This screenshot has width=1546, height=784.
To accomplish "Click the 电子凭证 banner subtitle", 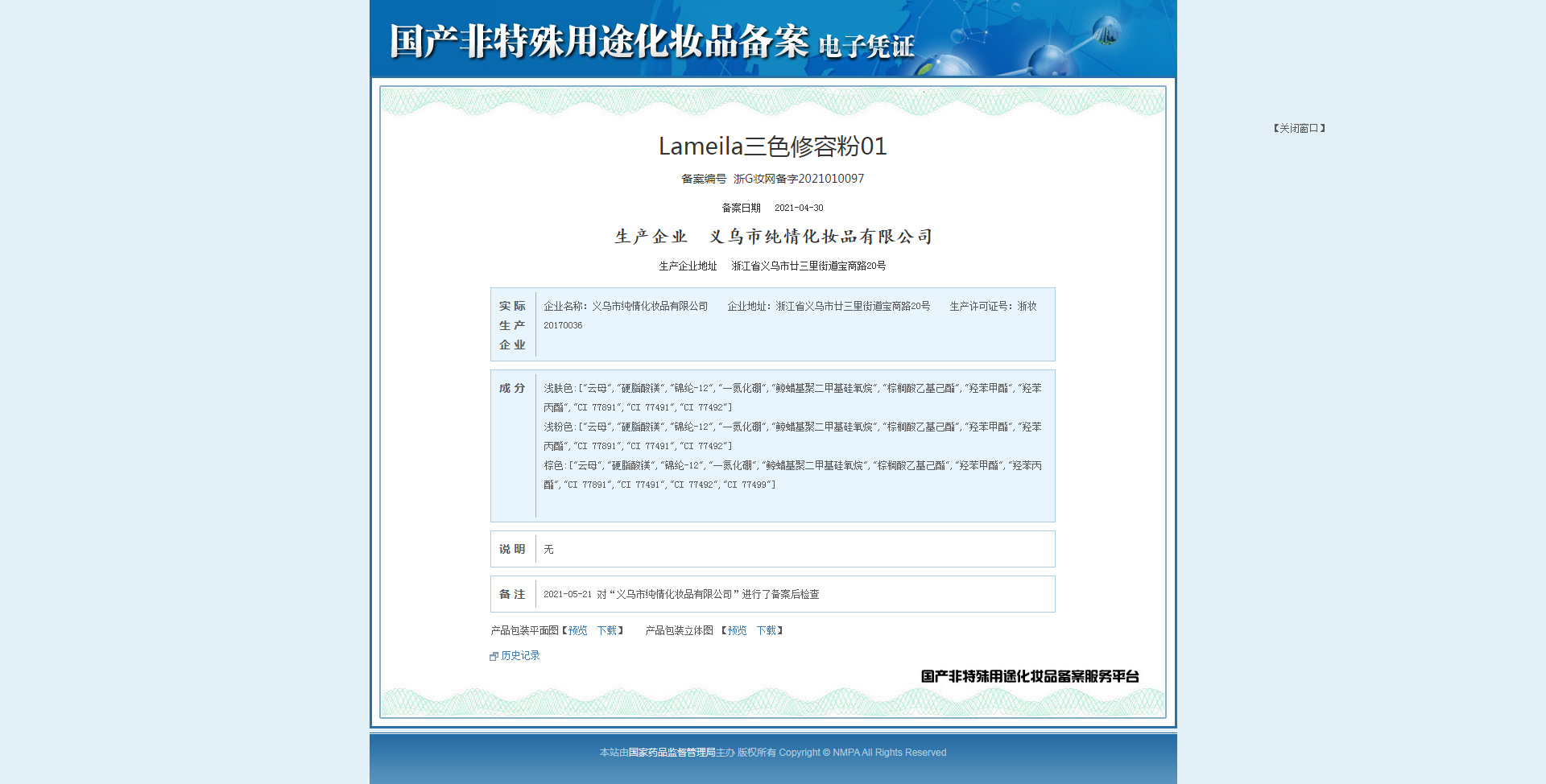I will pyautogui.click(x=866, y=47).
